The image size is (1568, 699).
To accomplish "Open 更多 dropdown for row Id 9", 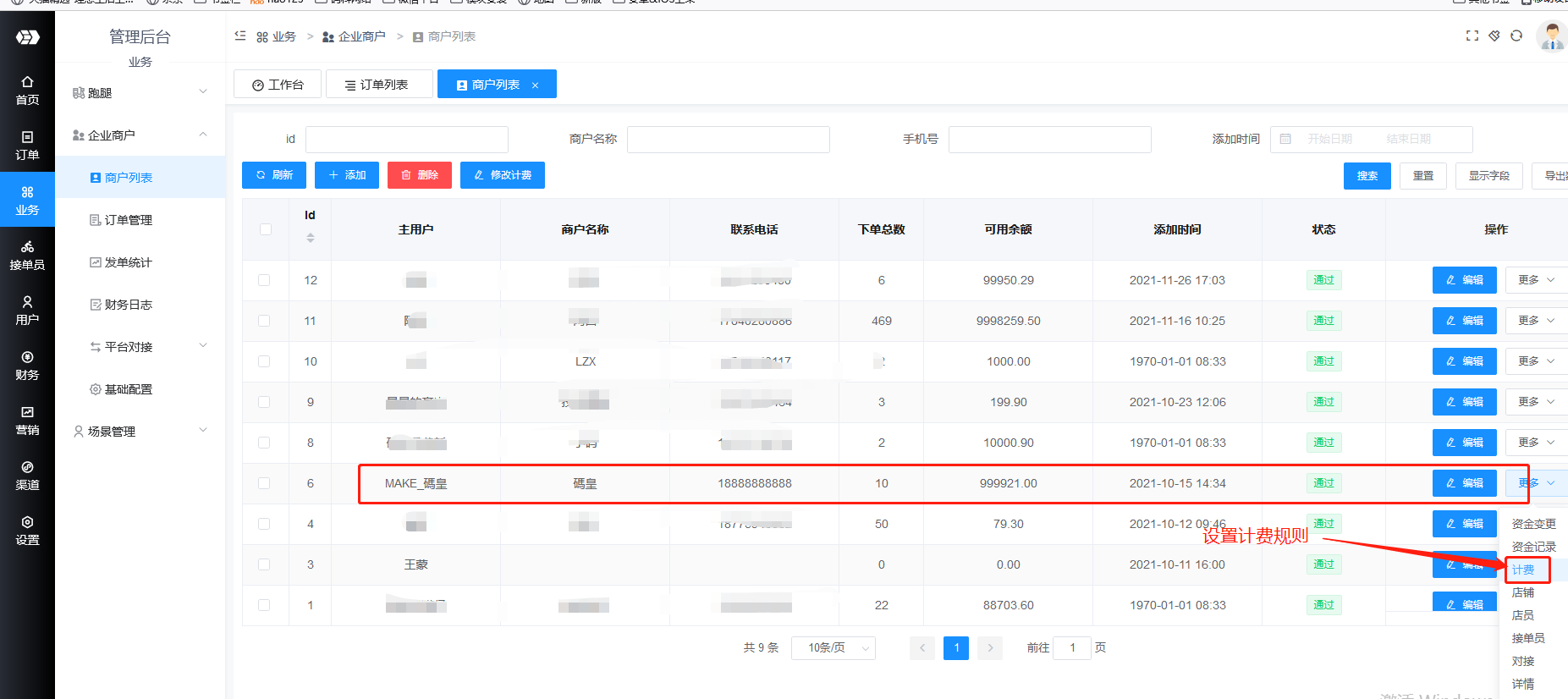I will click(x=1537, y=402).
